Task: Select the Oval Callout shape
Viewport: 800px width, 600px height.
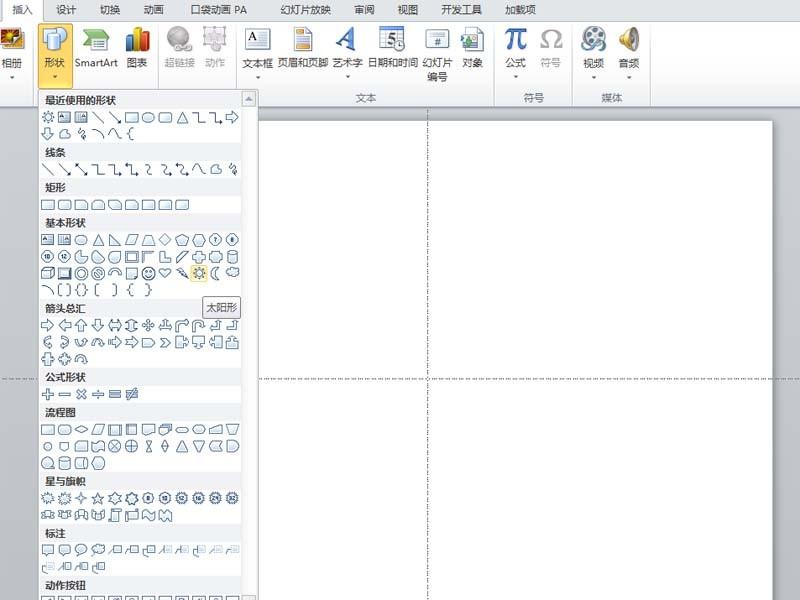Action: pos(81,550)
